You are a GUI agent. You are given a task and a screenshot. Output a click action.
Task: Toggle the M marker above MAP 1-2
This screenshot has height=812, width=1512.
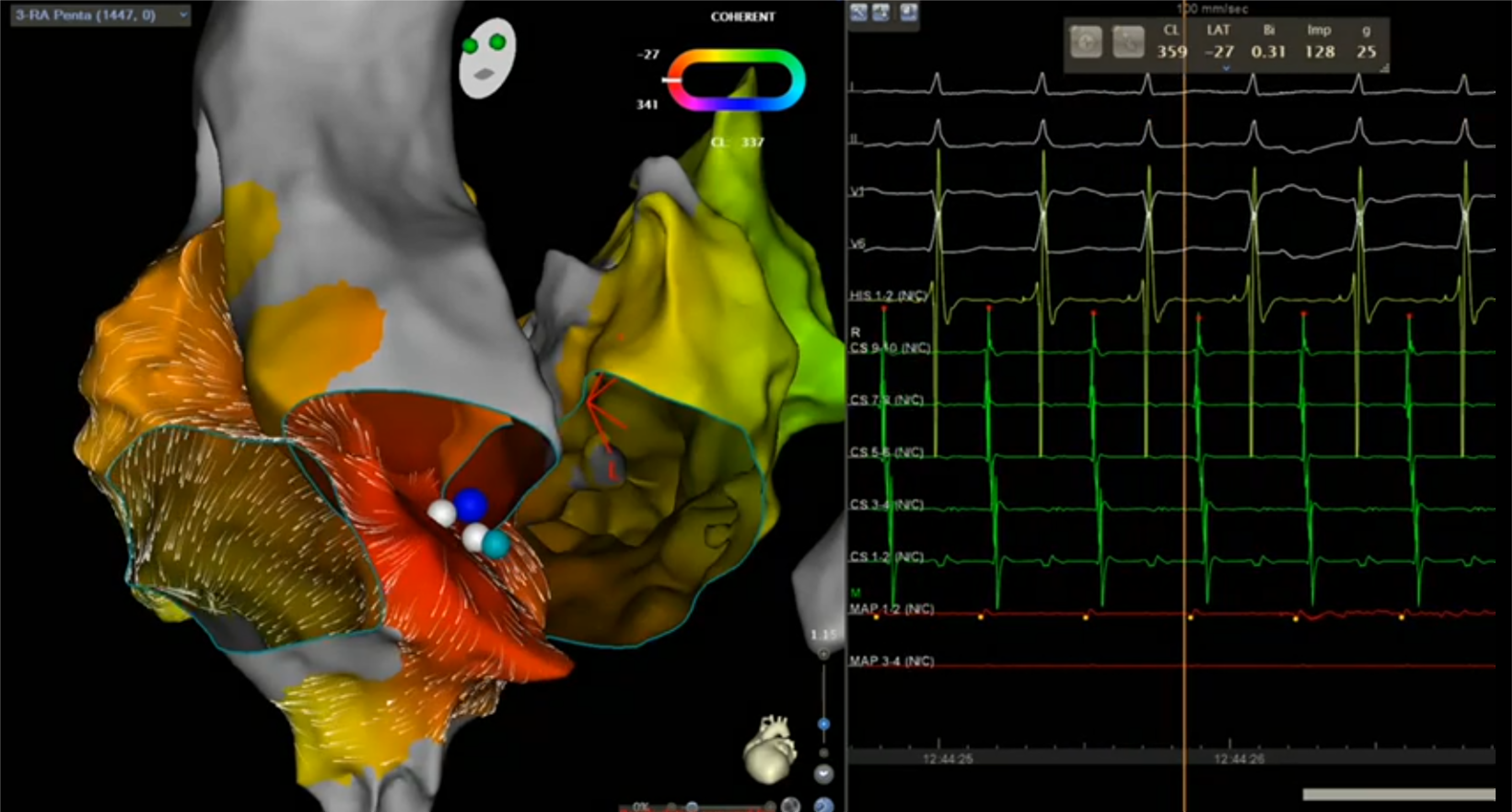(x=856, y=591)
